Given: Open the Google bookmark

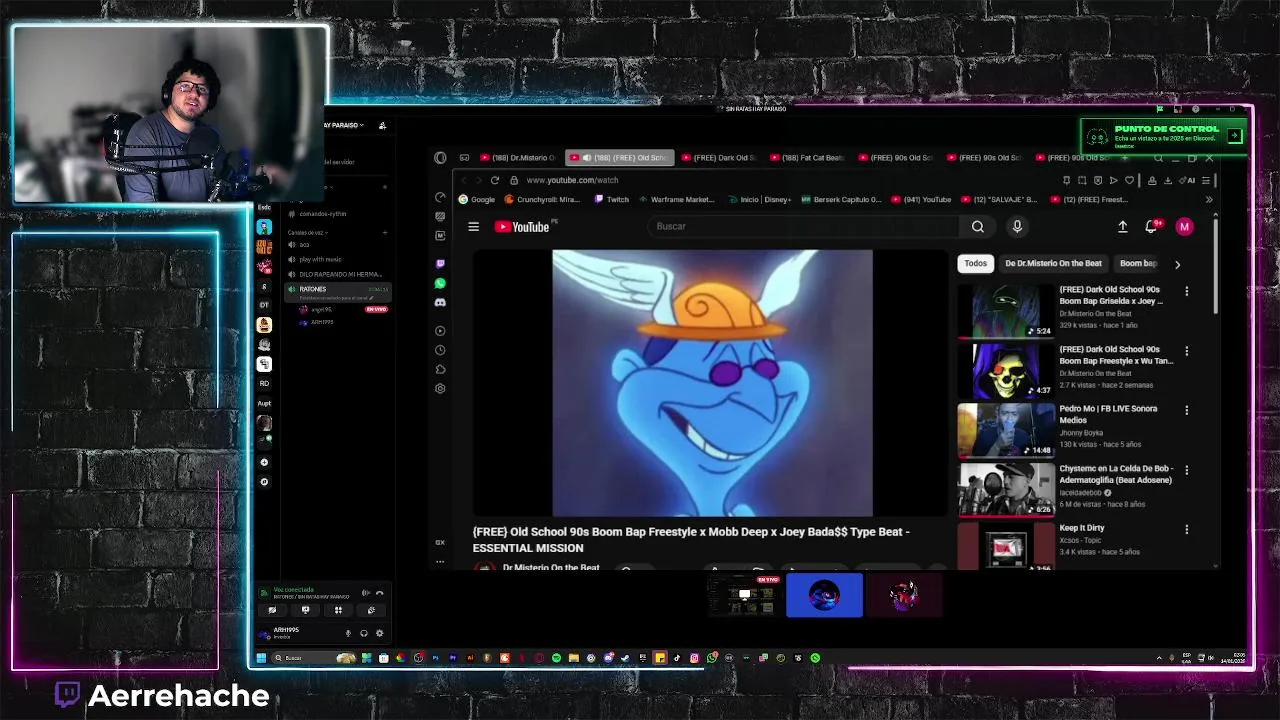Looking at the screenshot, I should (x=477, y=199).
